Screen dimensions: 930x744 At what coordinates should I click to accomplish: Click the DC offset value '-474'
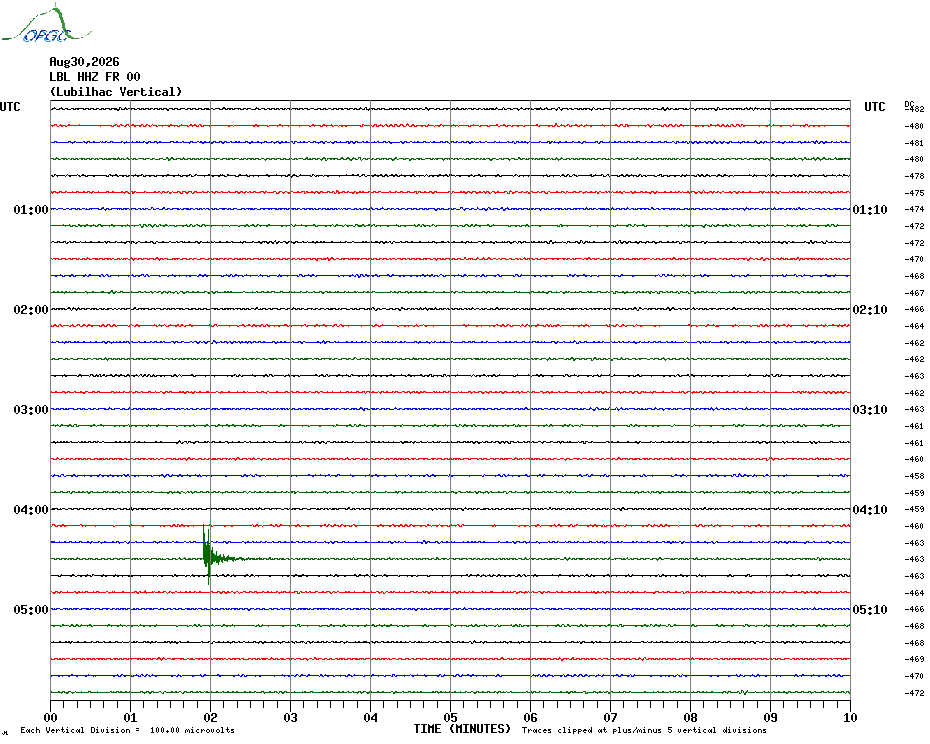914,209
